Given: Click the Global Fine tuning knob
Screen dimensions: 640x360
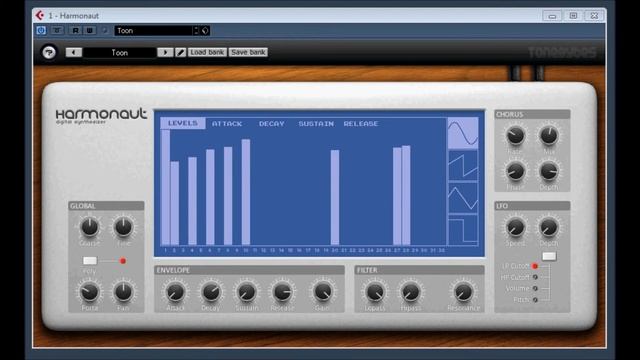Looking at the screenshot, I should coord(123,228).
